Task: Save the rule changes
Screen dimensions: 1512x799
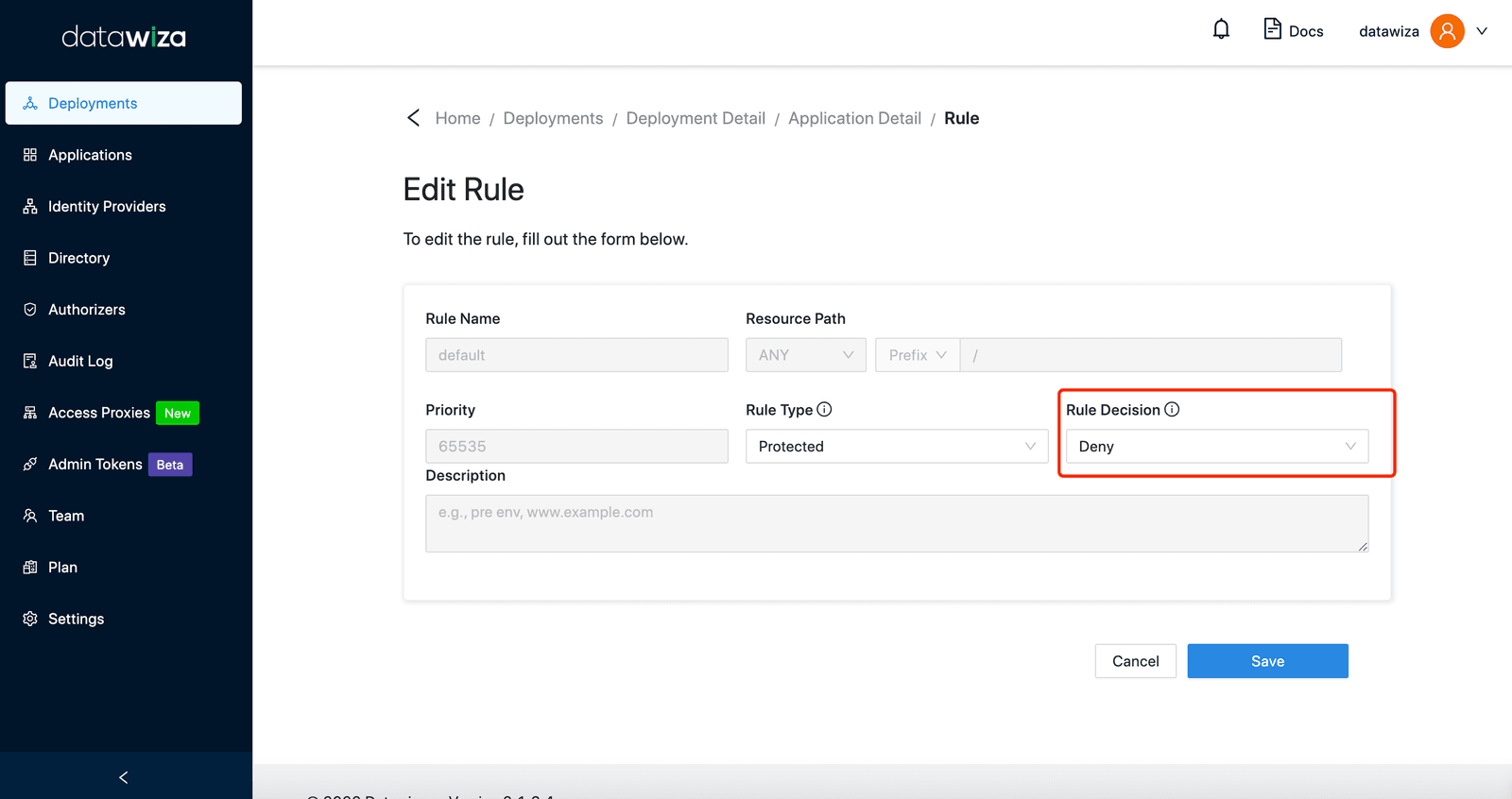Action: 1267,661
